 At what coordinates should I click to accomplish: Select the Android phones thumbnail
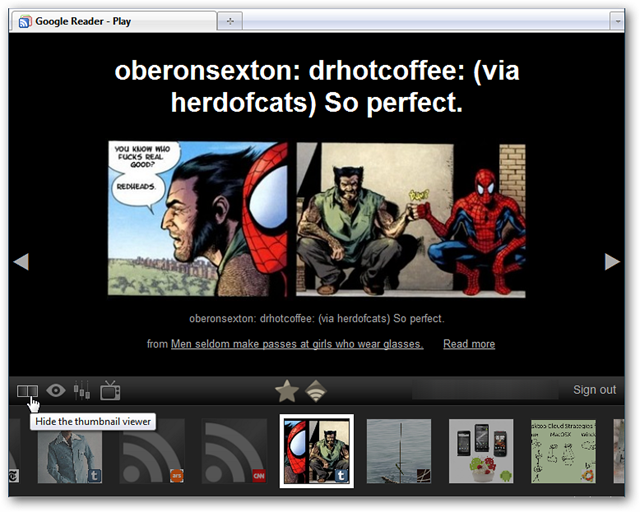481,451
